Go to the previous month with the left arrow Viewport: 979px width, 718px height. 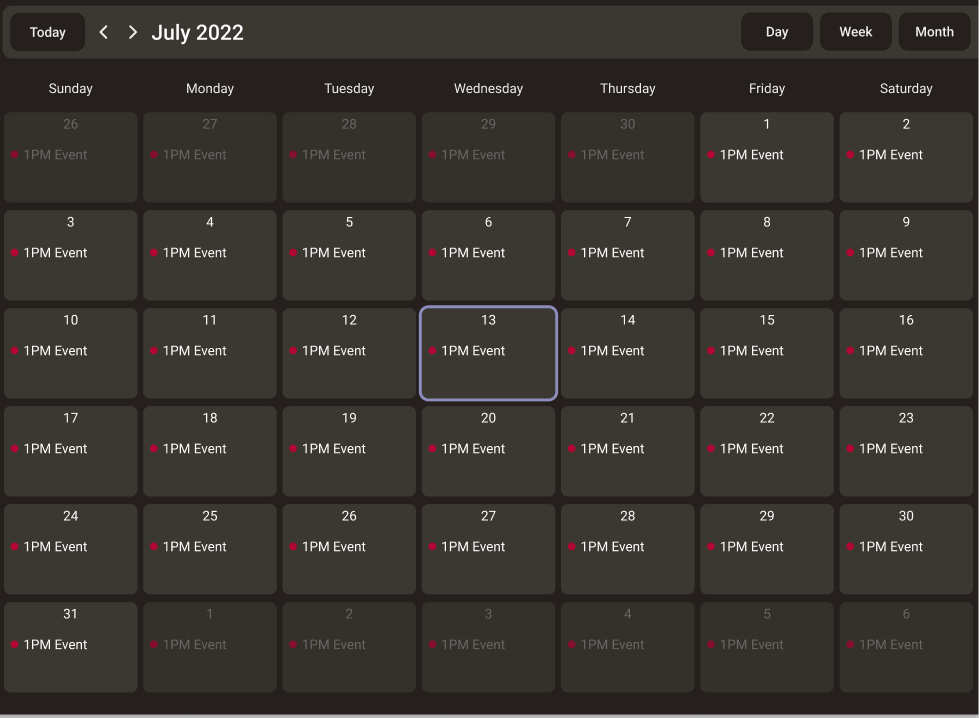pos(104,32)
